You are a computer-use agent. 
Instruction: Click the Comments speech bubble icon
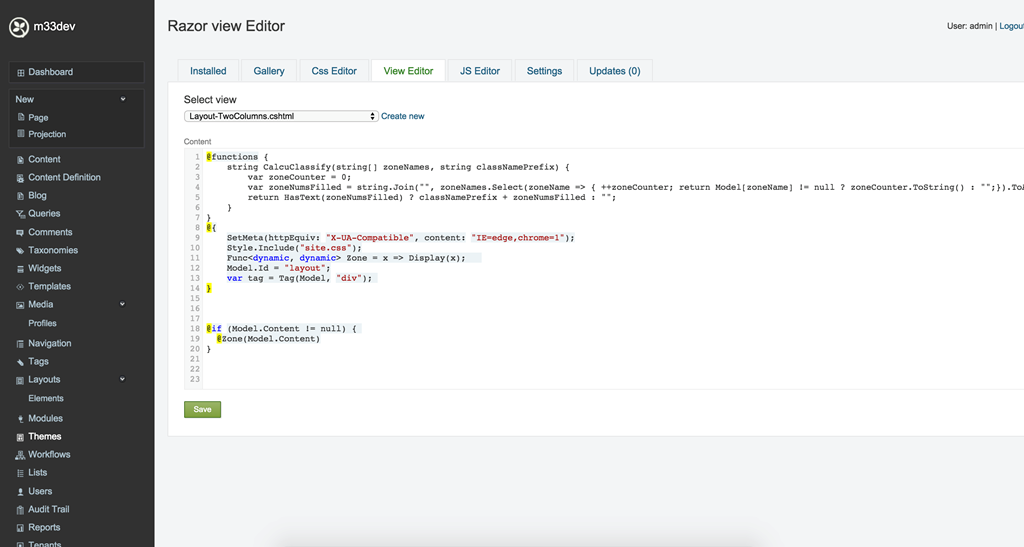coord(20,232)
